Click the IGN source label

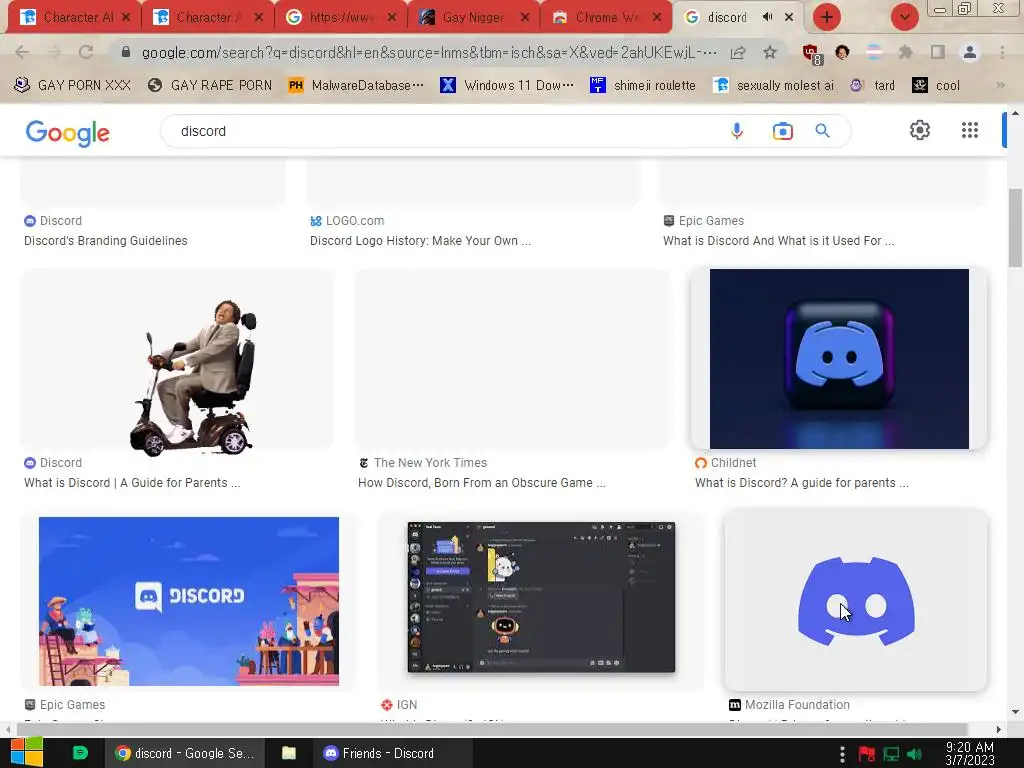tap(406, 705)
